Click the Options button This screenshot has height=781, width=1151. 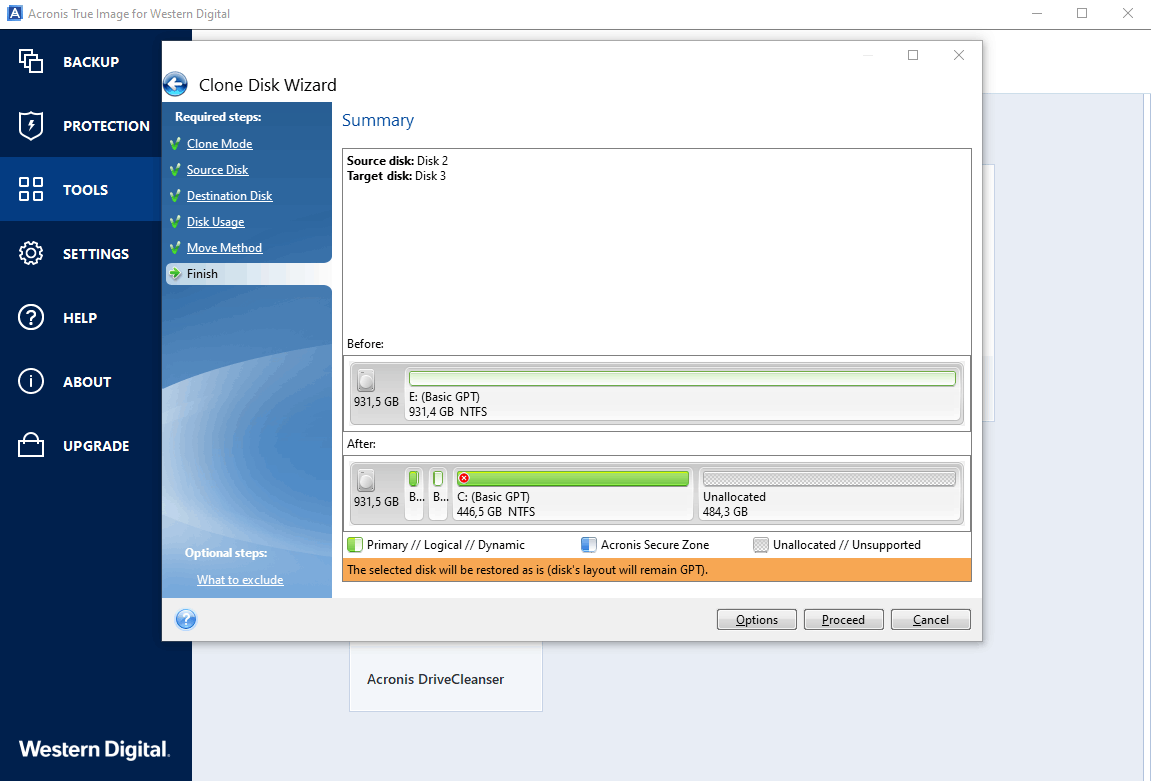757,620
